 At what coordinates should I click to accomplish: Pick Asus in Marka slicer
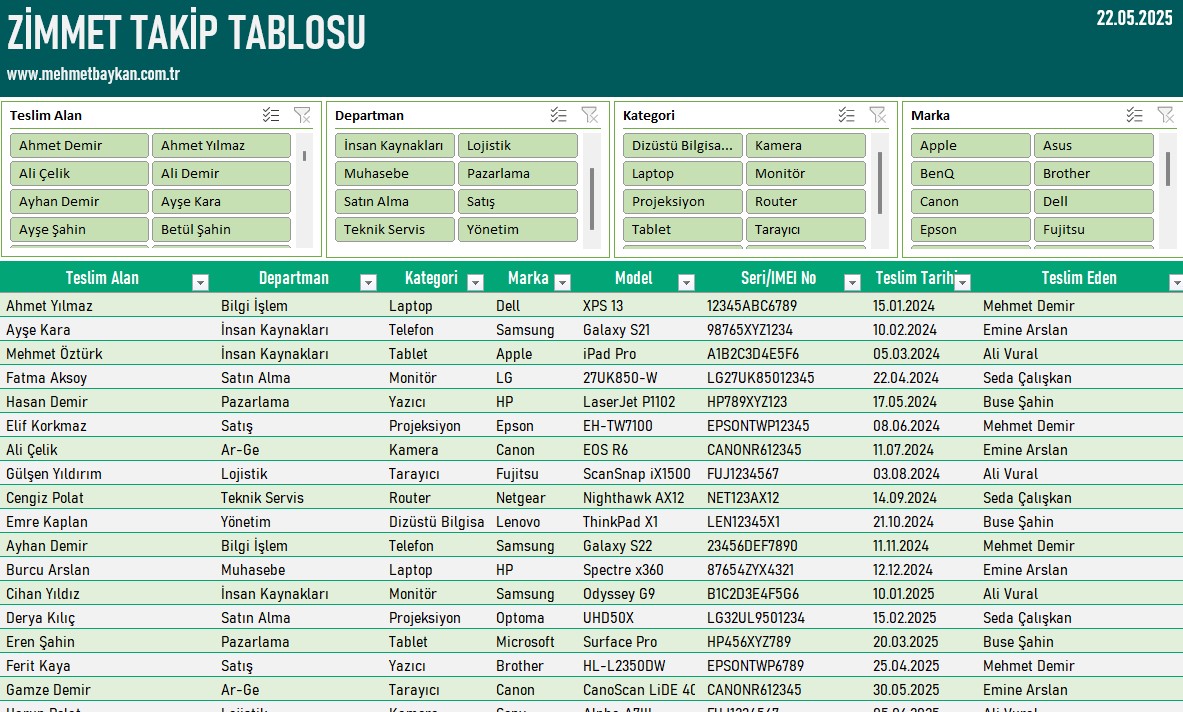coord(1094,146)
